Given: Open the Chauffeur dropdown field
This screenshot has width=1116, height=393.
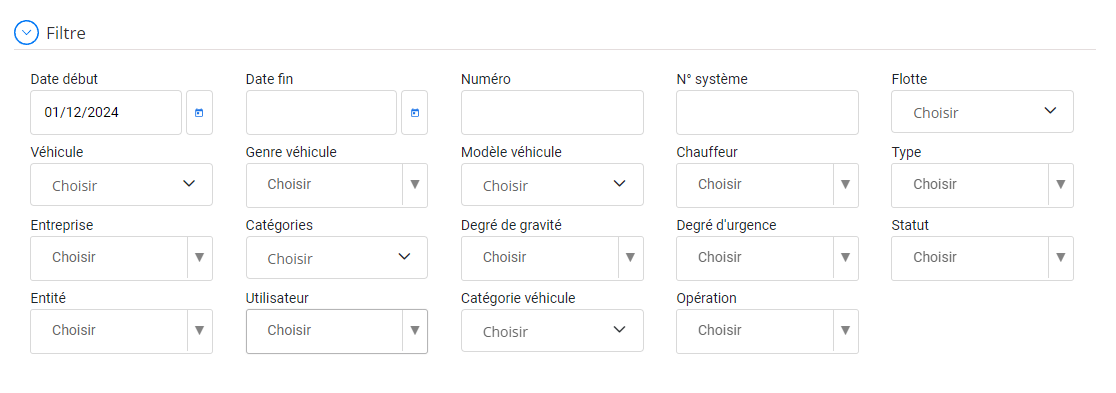Looking at the screenshot, I should (767, 185).
